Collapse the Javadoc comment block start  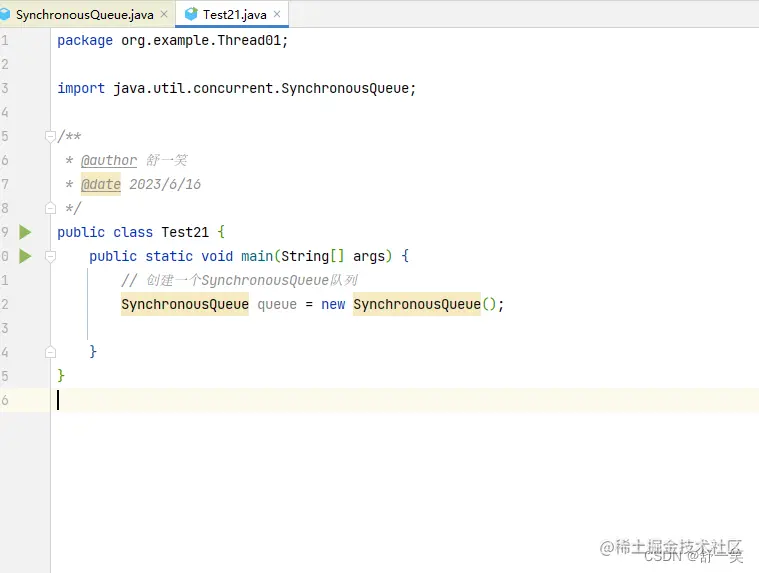[x=50, y=136]
